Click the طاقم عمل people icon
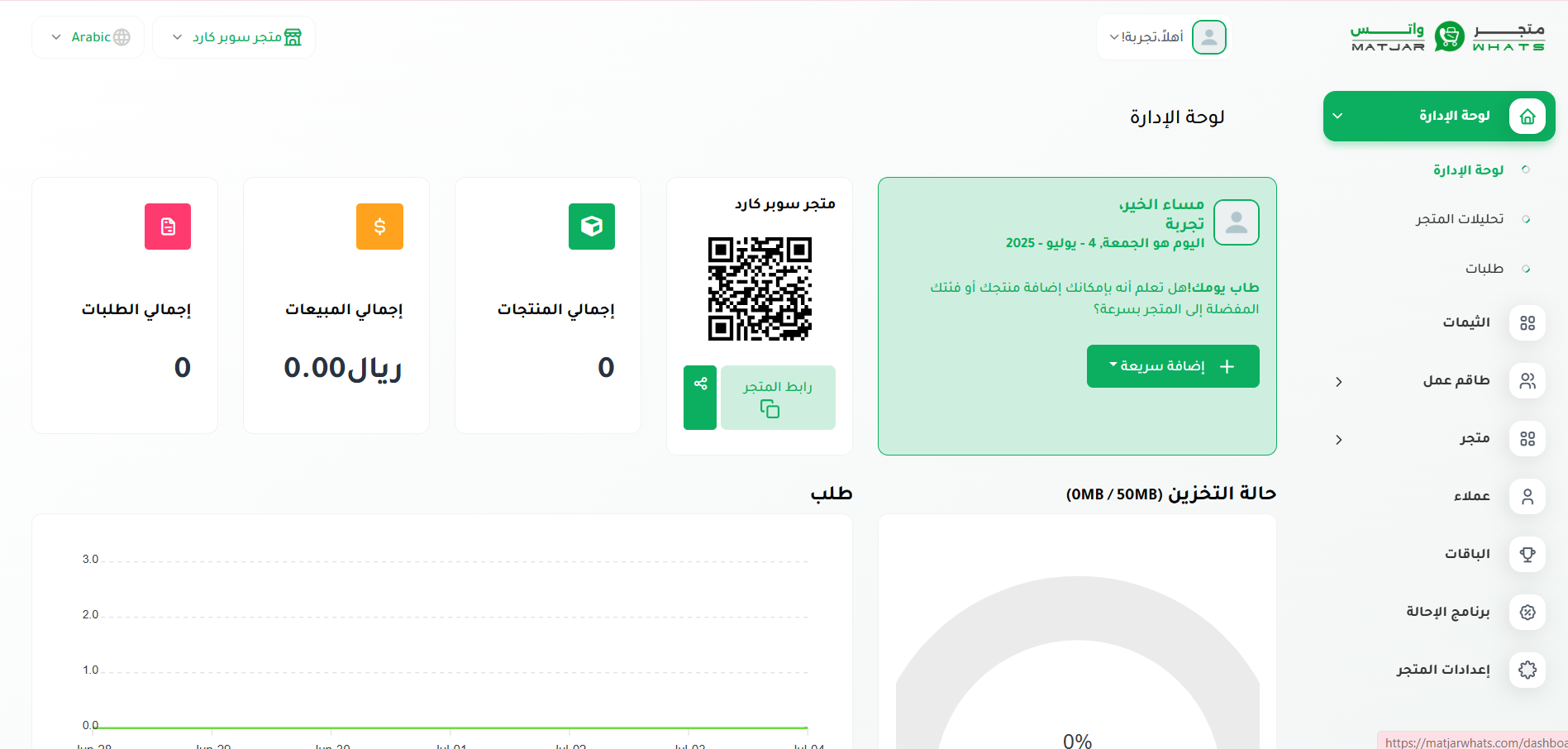This screenshot has height=749, width=1568. coord(1527,380)
